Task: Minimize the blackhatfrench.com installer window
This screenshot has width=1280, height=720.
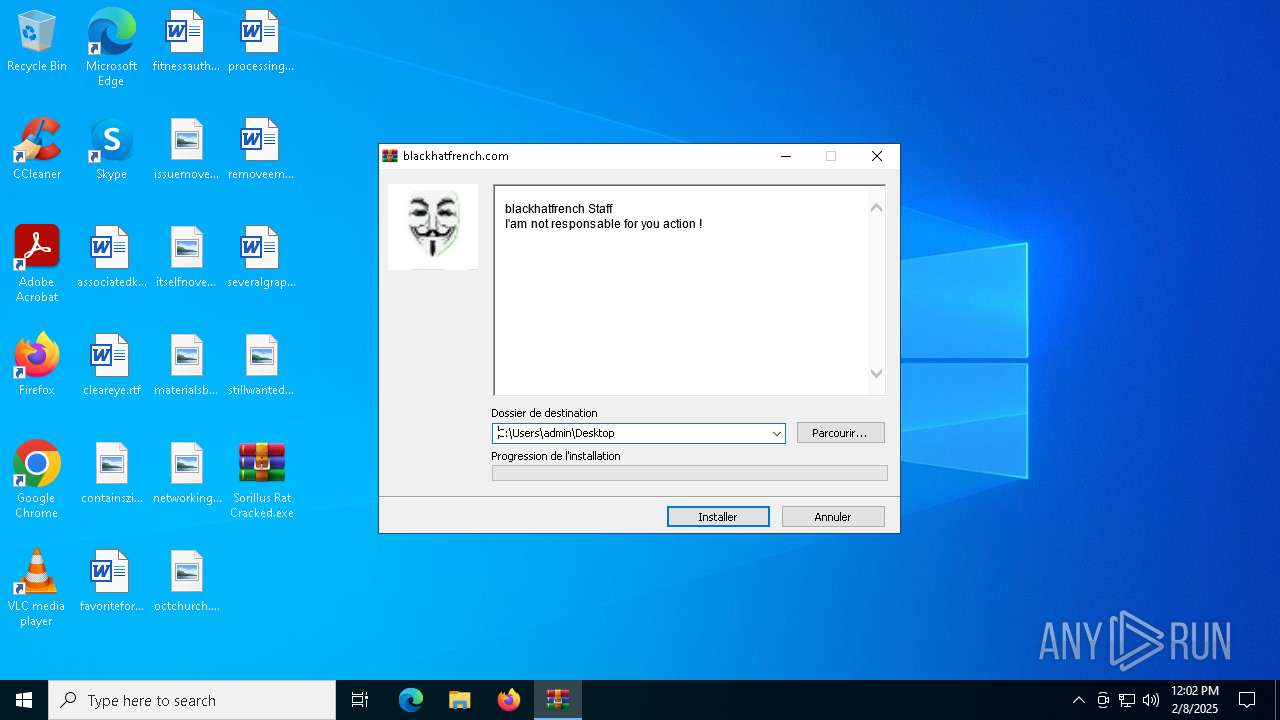Action: (786, 156)
